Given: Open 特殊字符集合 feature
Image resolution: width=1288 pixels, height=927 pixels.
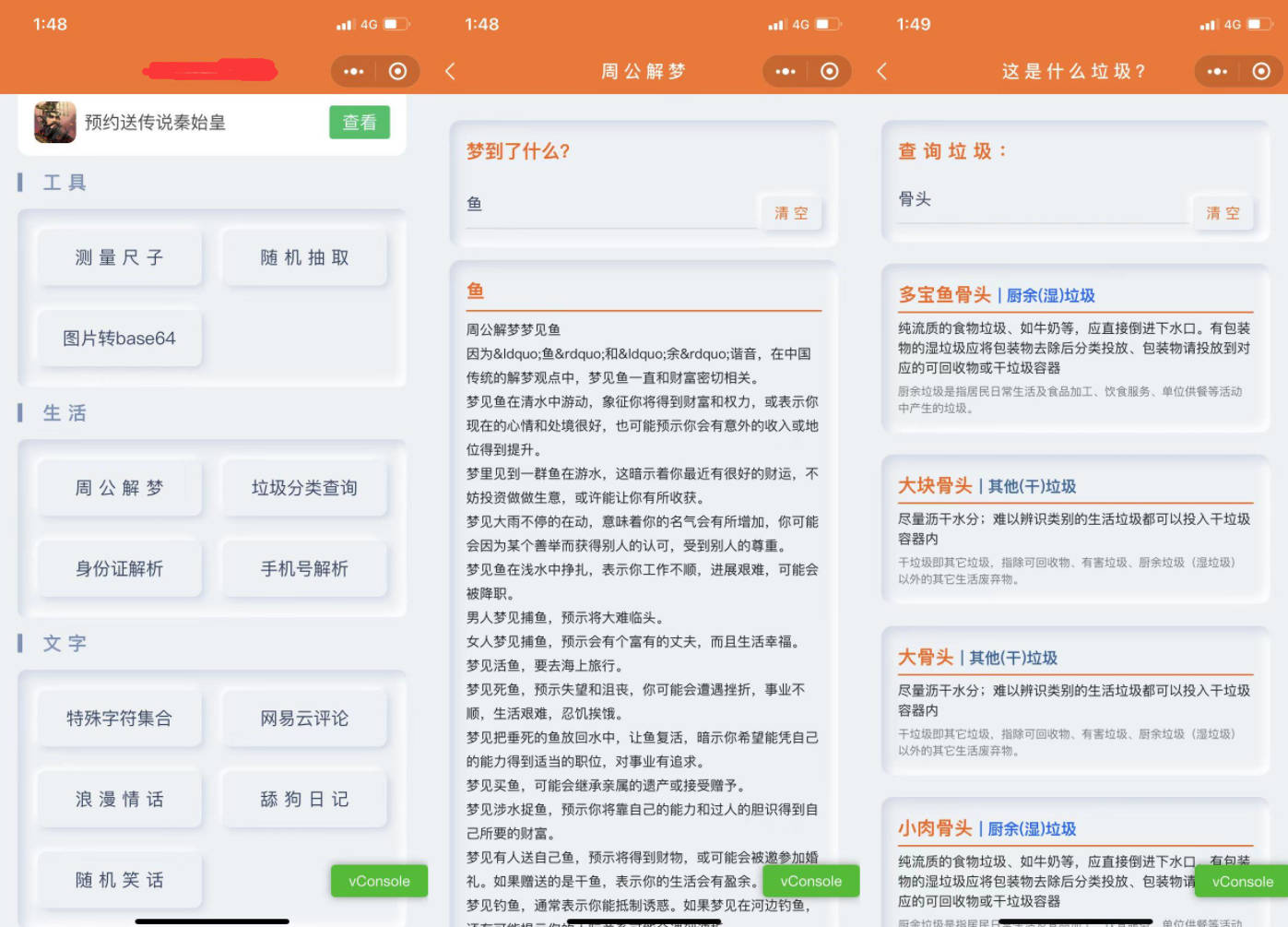Looking at the screenshot, I should pos(119,718).
